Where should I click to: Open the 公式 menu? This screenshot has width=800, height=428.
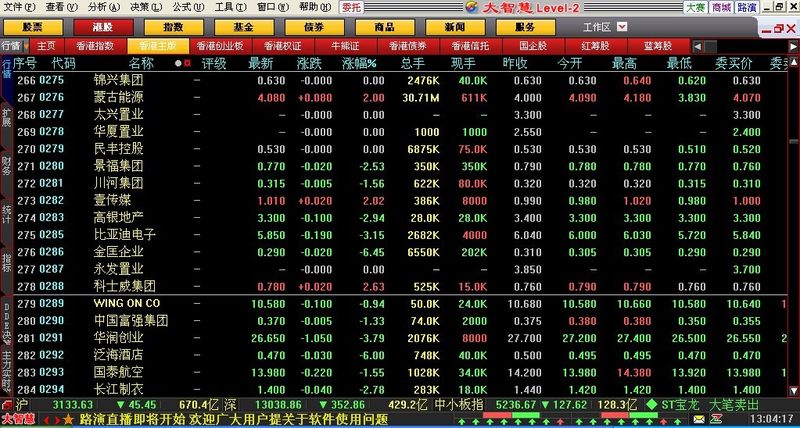(x=188, y=7)
